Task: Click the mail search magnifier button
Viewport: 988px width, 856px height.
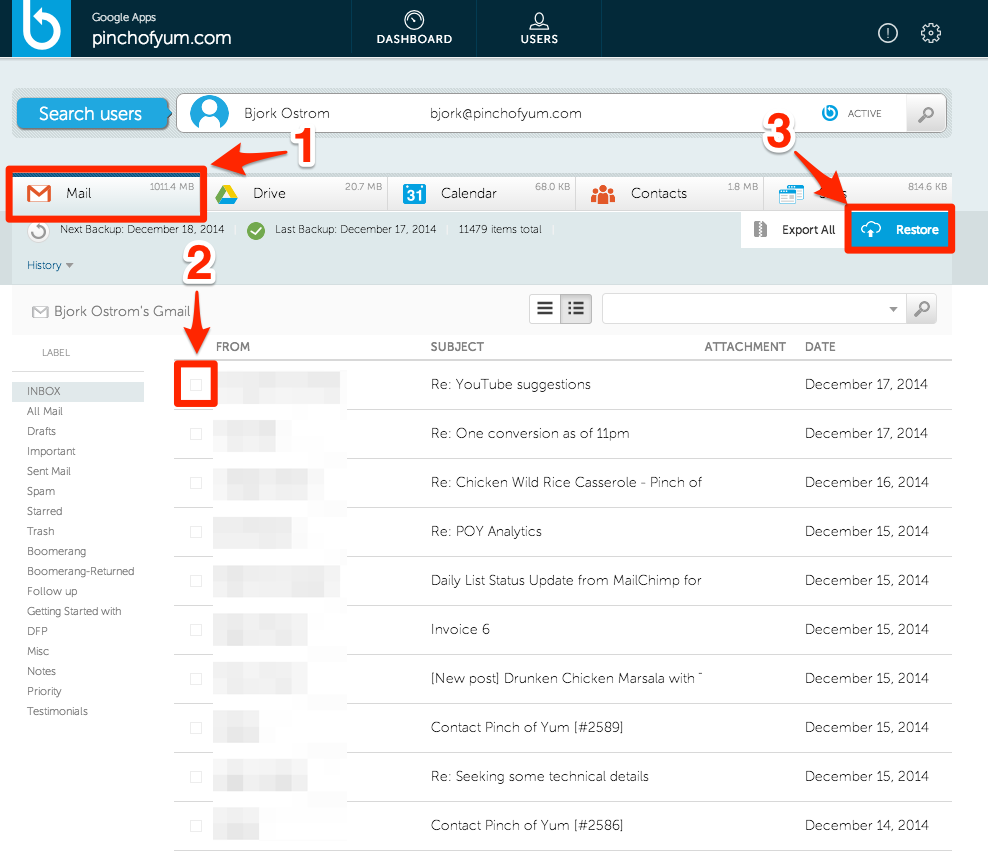Action: [x=921, y=309]
